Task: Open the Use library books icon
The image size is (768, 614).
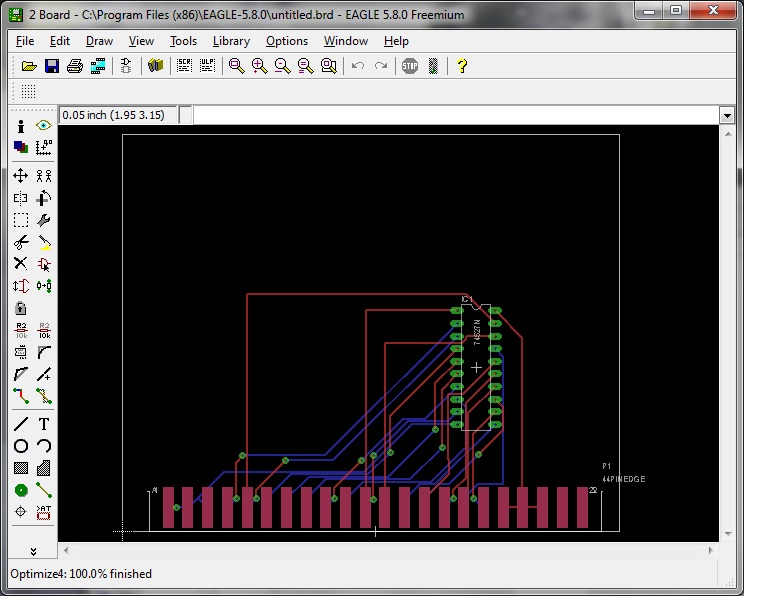Action: (155, 66)
